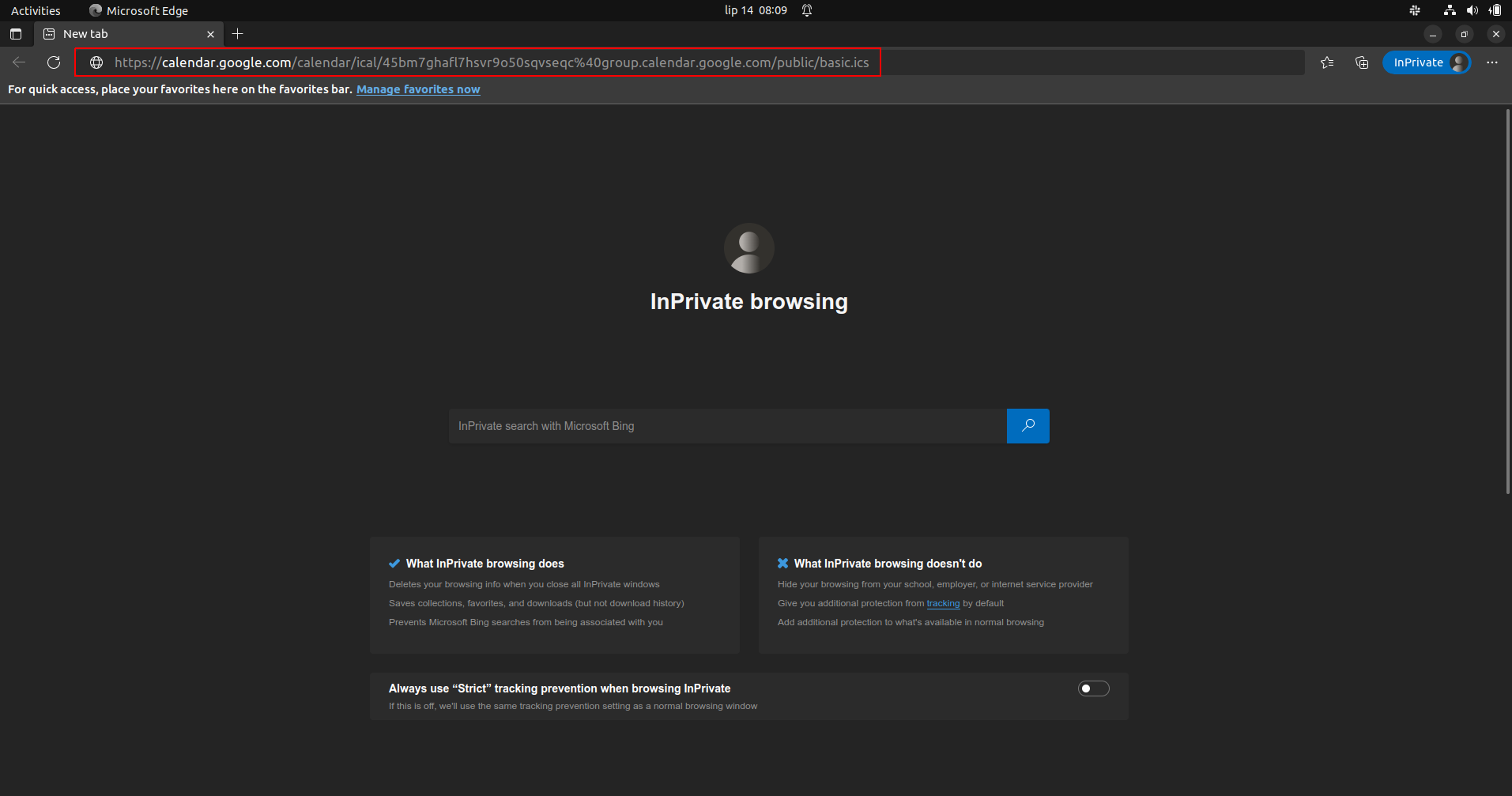Viewport: 1512px width, 796px height.
Task: Click the blue Bing search magnifier button
Action: point(1027,426)
